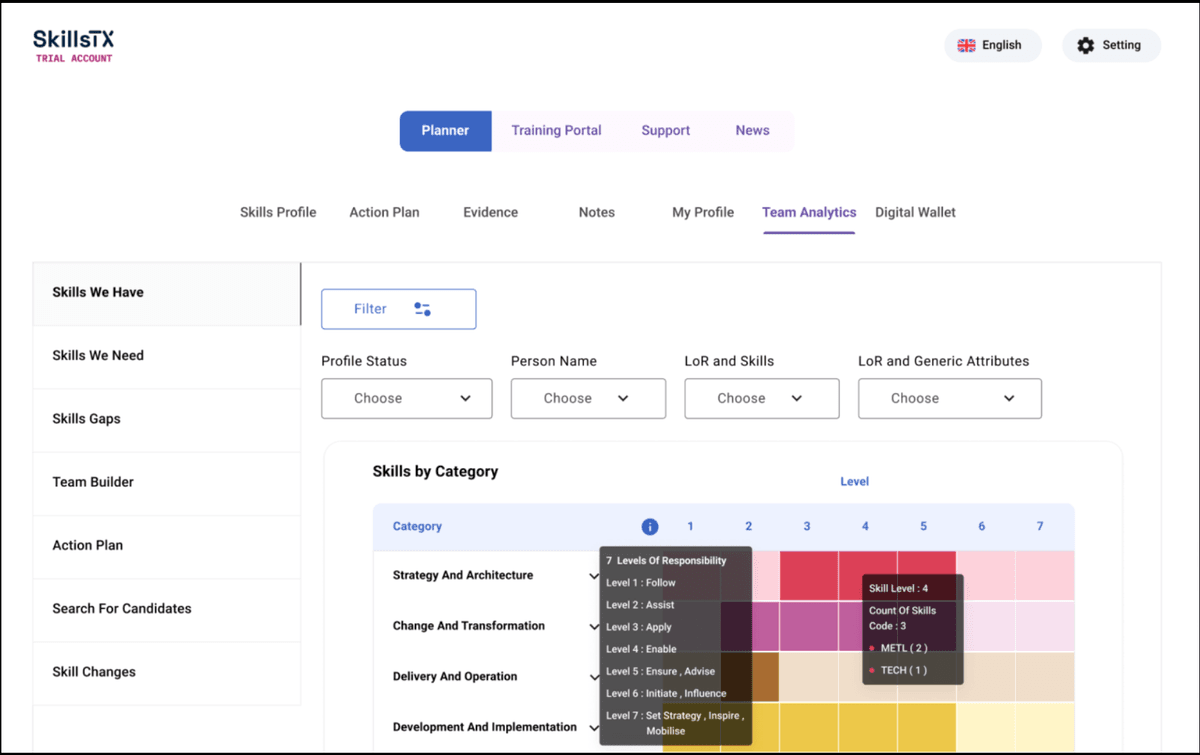Select Skills Gaps in the sidebar

tap(87, 419)
